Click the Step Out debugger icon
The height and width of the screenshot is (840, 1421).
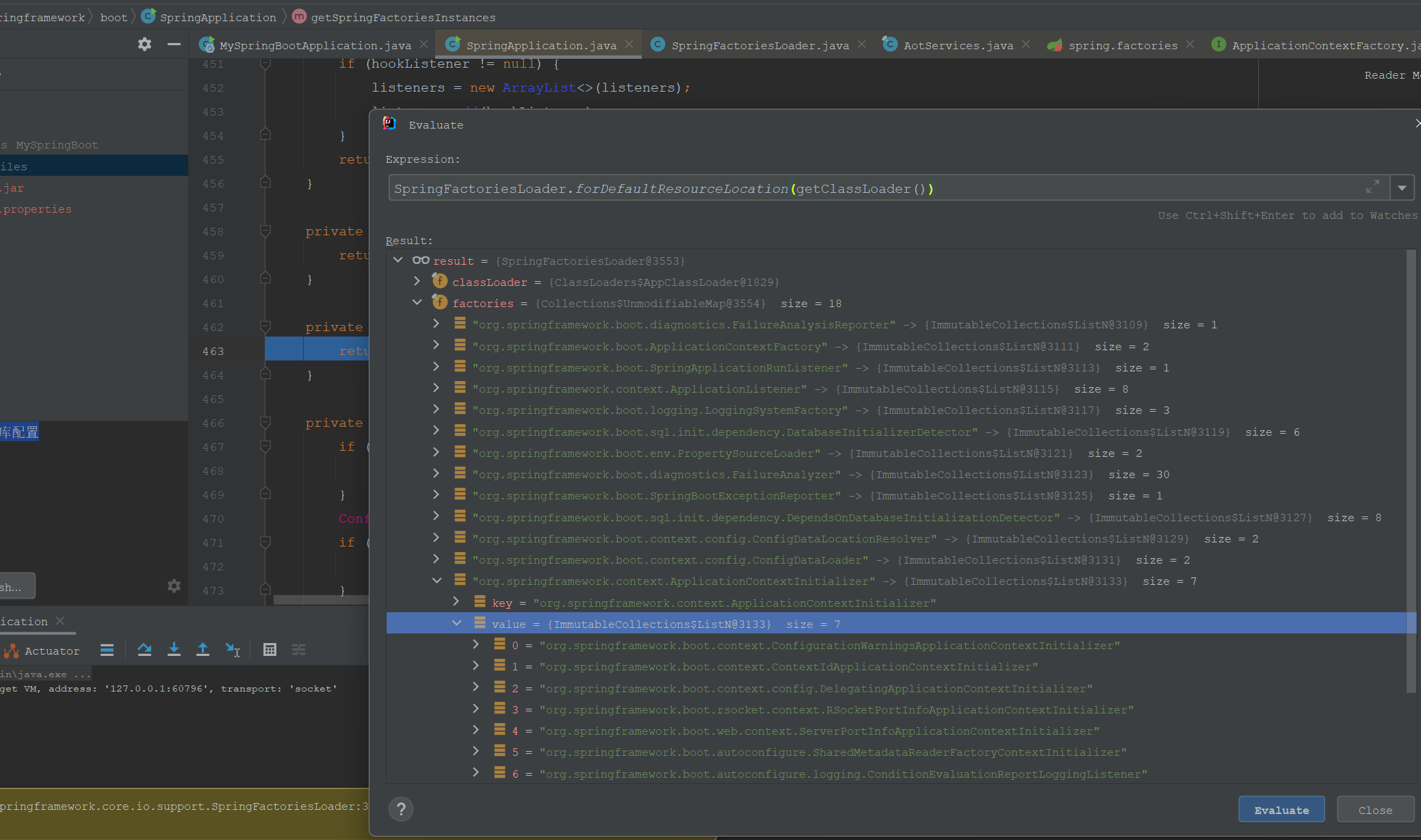coord(203,650)
